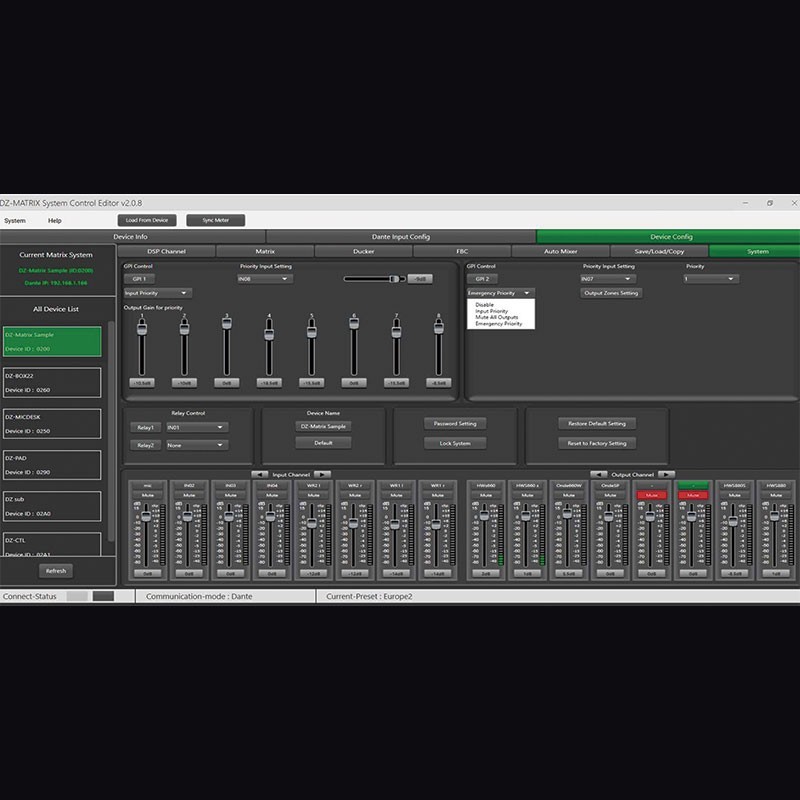This screenshot has height=800, width=800.
Task: Mute the WR1 r input channel
Action: 438,495
